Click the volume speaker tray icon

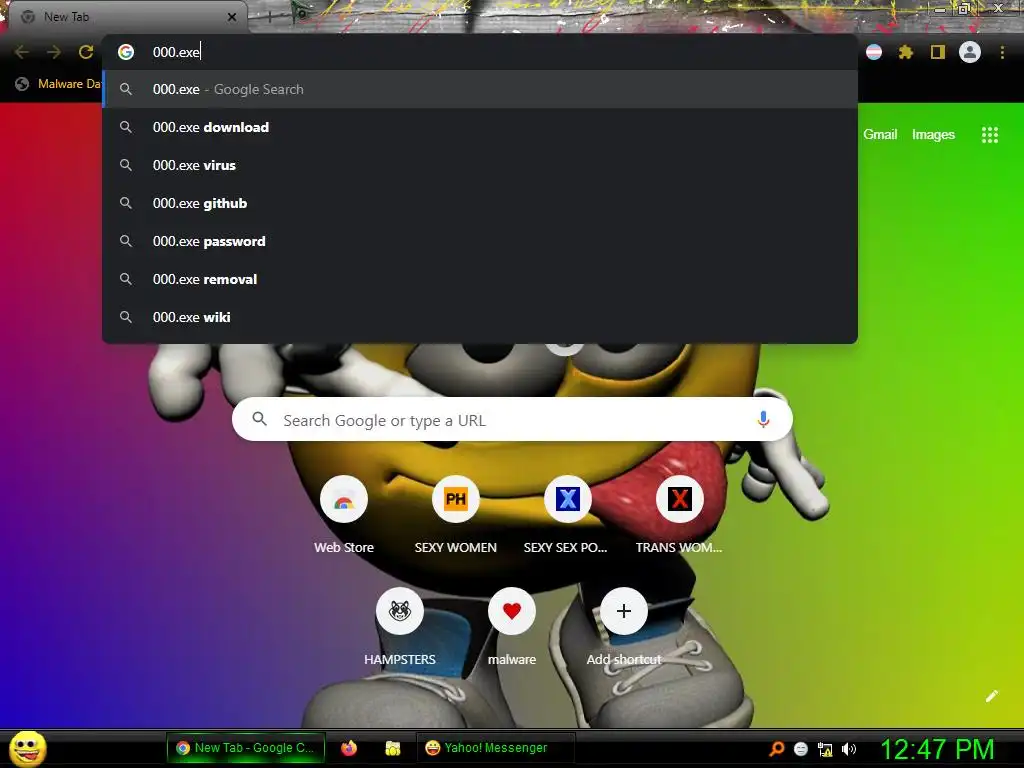[x=849, y=749]
